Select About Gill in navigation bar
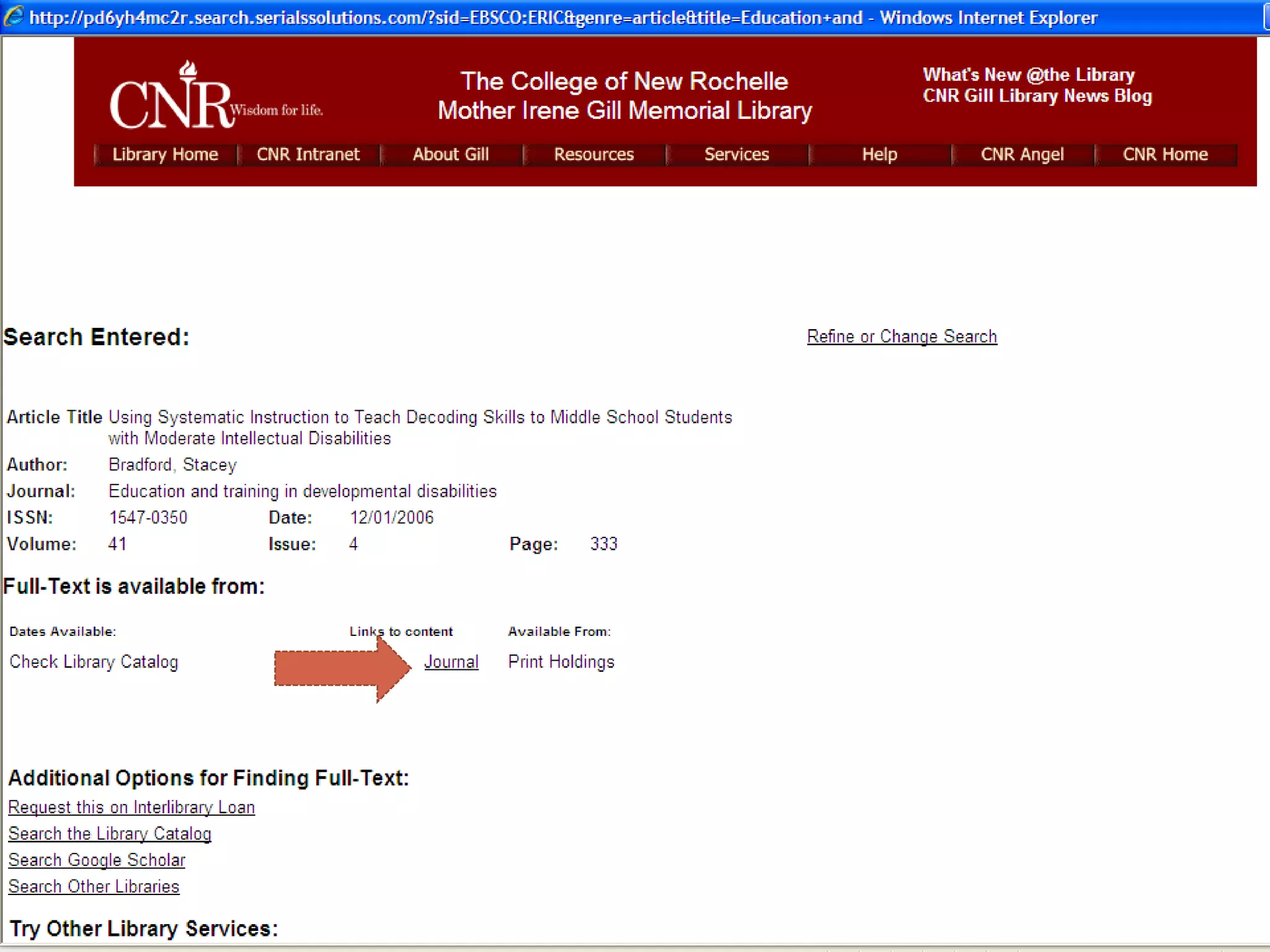The height and width of the screenshot is (952, 1270). [x=451, y=154]
